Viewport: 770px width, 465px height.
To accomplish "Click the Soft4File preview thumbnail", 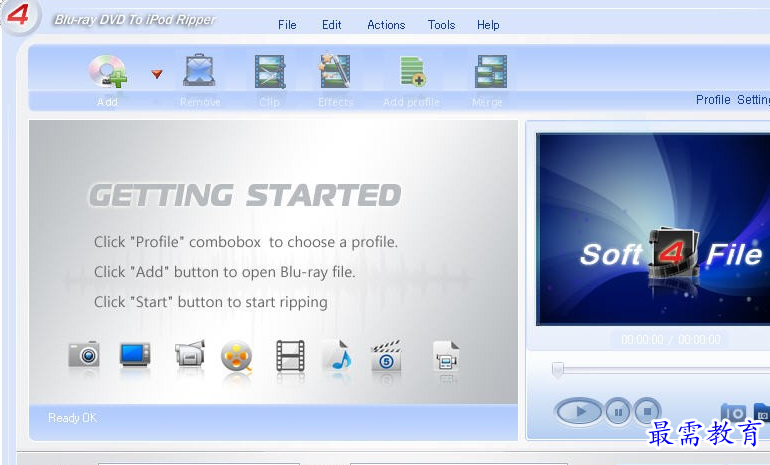I will 653,229.
